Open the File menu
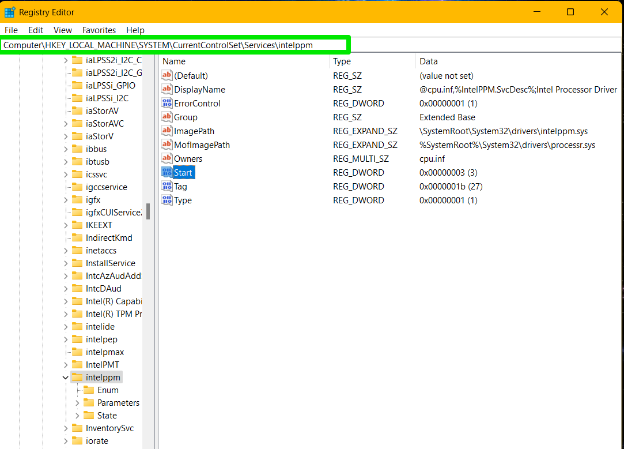Viewport: 626px width, 449px height. coord(11,30)
